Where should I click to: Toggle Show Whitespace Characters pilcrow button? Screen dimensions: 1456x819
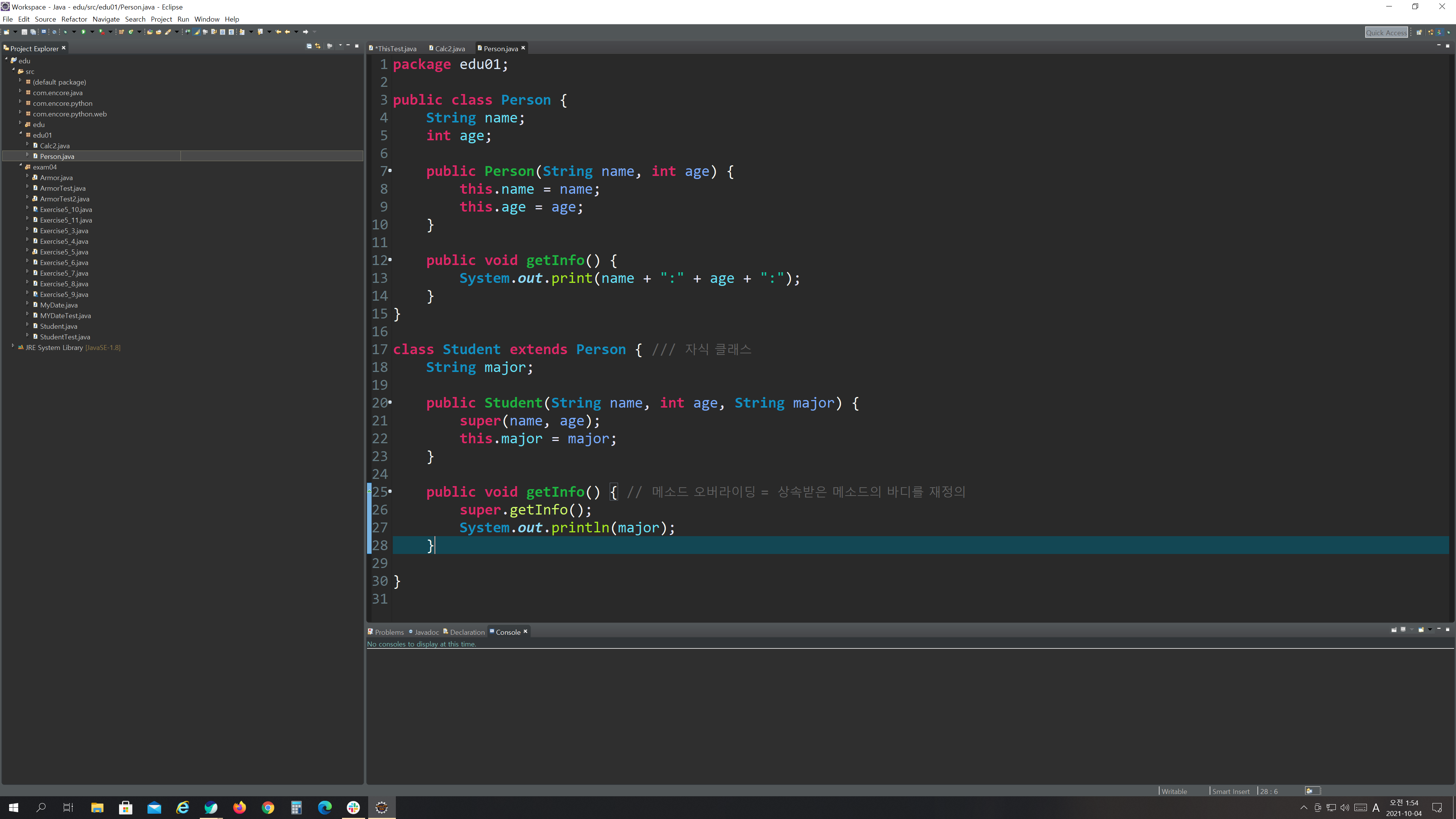[x=231, y=31]
